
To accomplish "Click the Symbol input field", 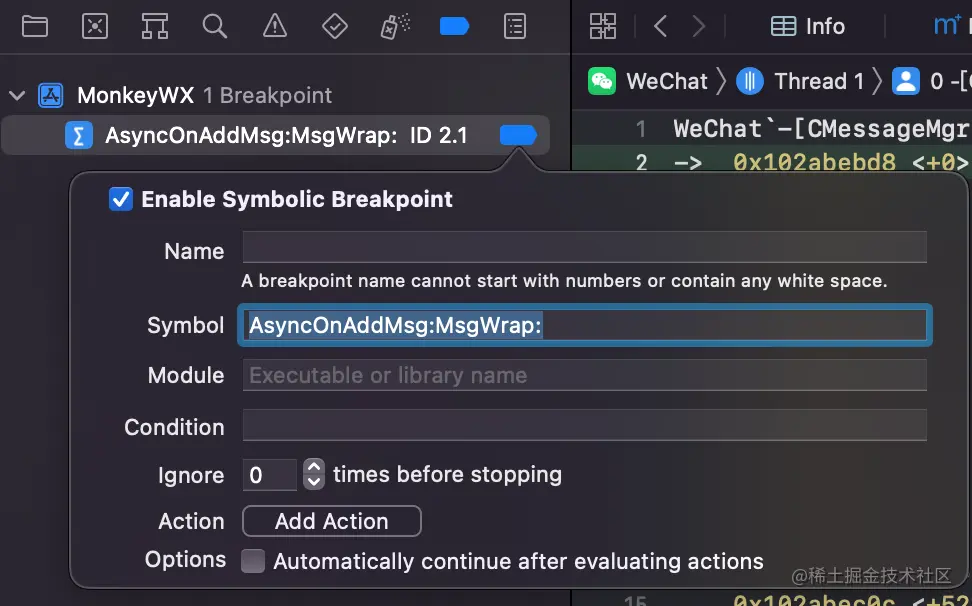I will tap(585, 325).
